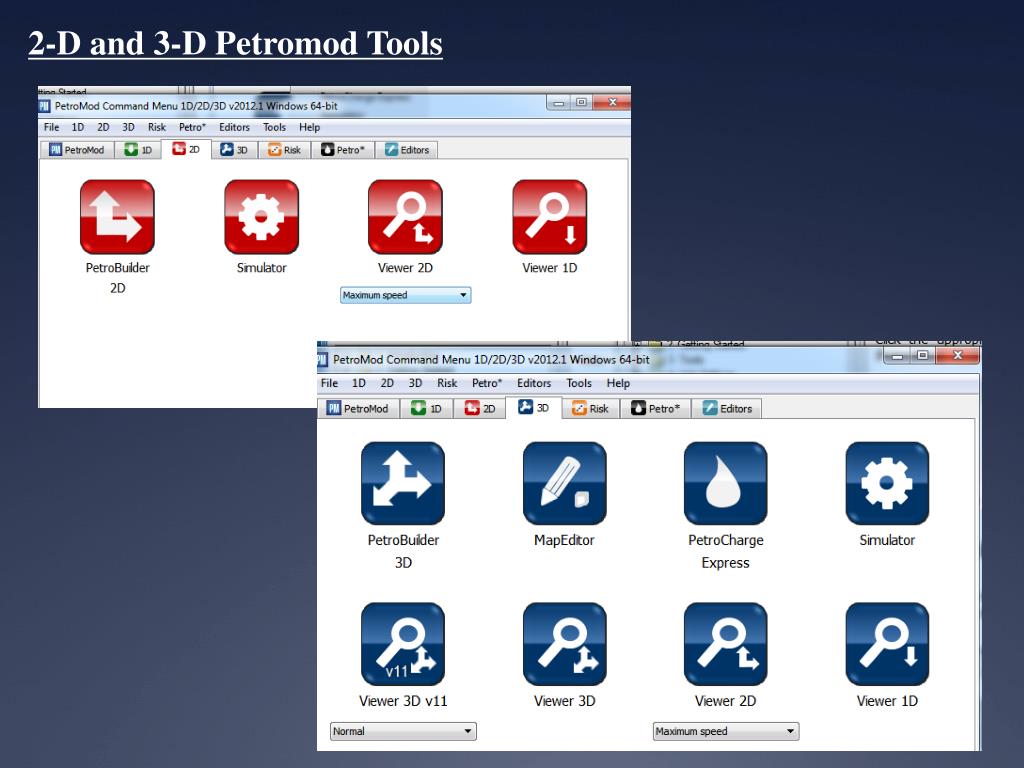This screenshot has height=768, width=1024.
Task: Start the blue Simulator in 3D window
Action: point(887,483)
